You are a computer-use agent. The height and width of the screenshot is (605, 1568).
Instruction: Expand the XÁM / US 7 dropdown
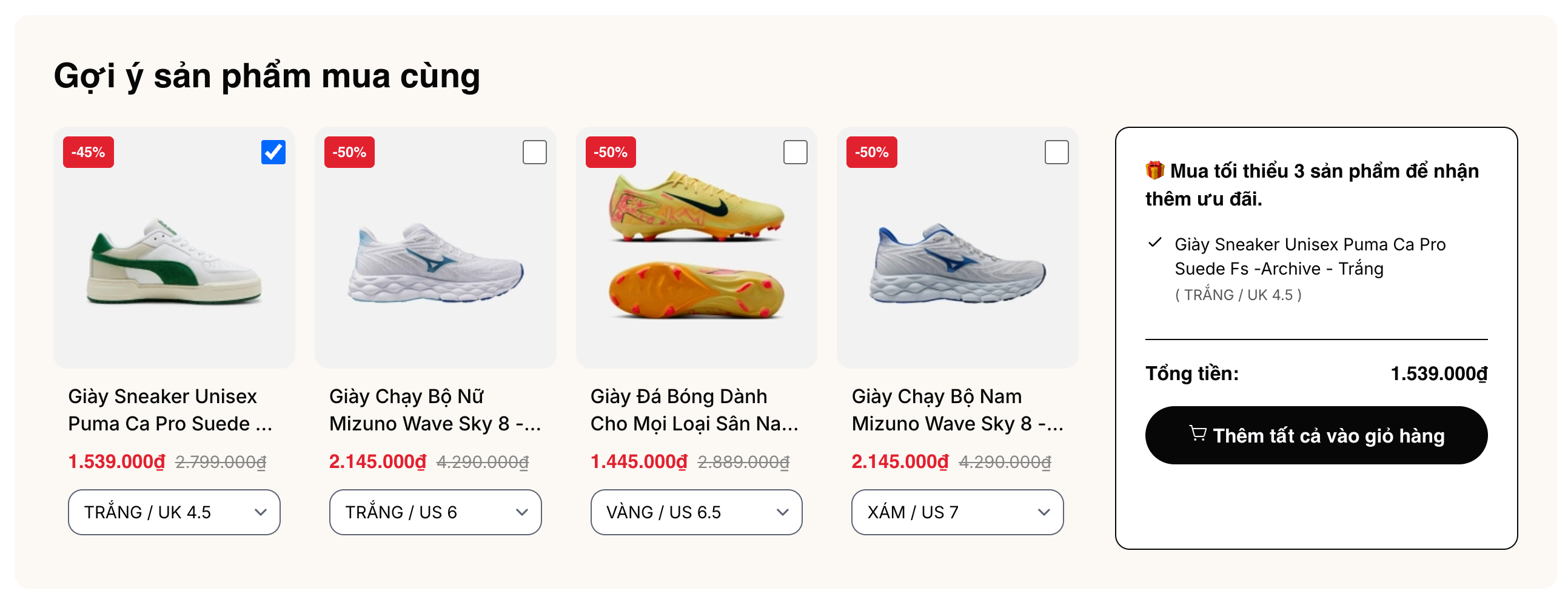click(x=957, y=512)
